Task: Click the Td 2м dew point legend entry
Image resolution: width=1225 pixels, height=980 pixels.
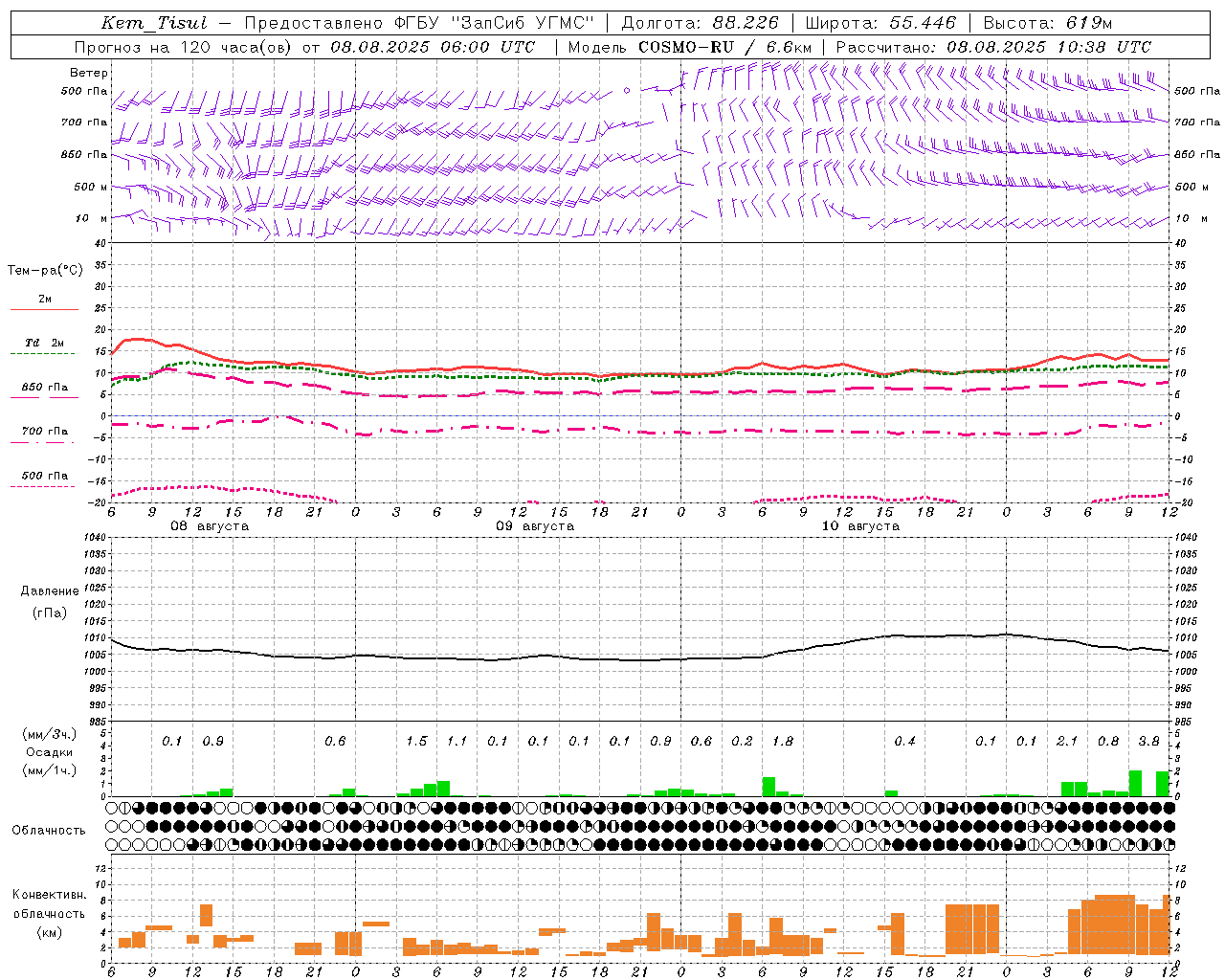Action: point(44,343)
